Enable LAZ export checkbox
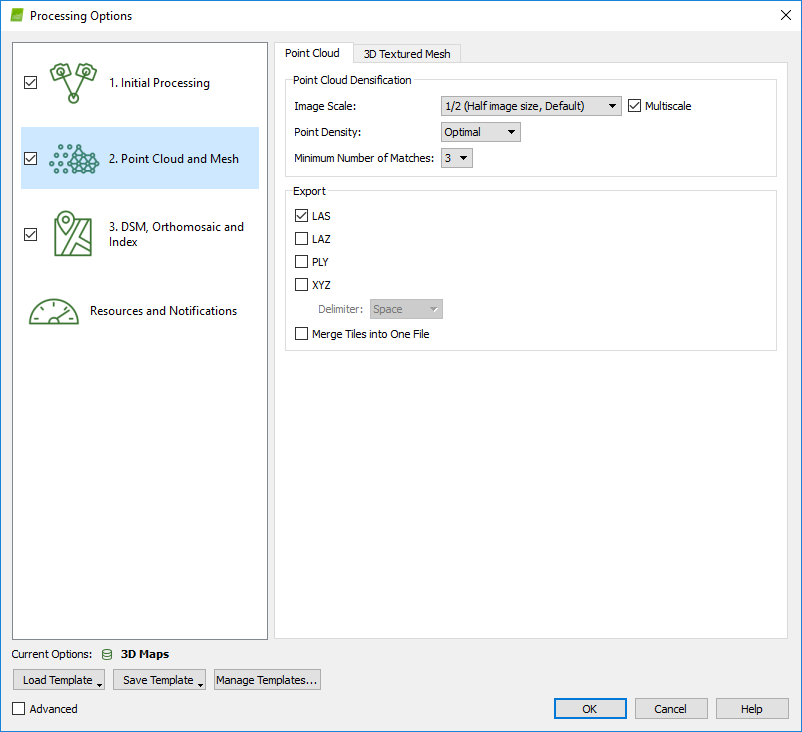 [x=301, y=239]
